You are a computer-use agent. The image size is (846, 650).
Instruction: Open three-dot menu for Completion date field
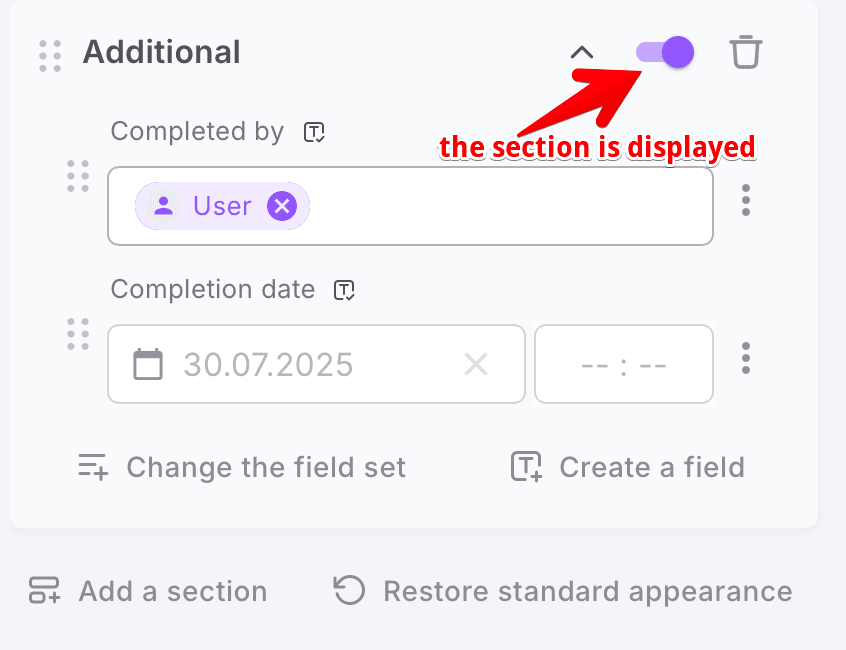click(x=746, y=358)
